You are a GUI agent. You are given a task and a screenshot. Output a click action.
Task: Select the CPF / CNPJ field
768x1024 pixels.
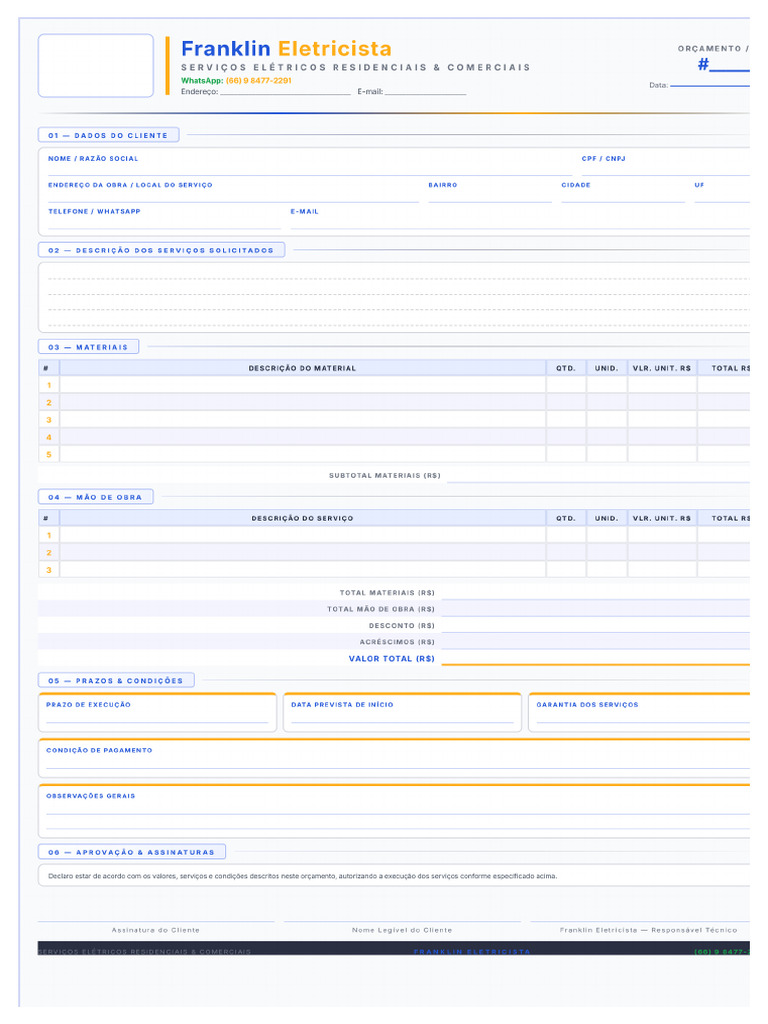(x=665, y=169)
